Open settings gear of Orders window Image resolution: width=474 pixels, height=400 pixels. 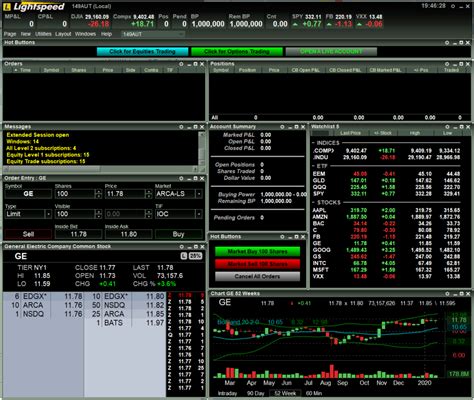click(181, 64)
